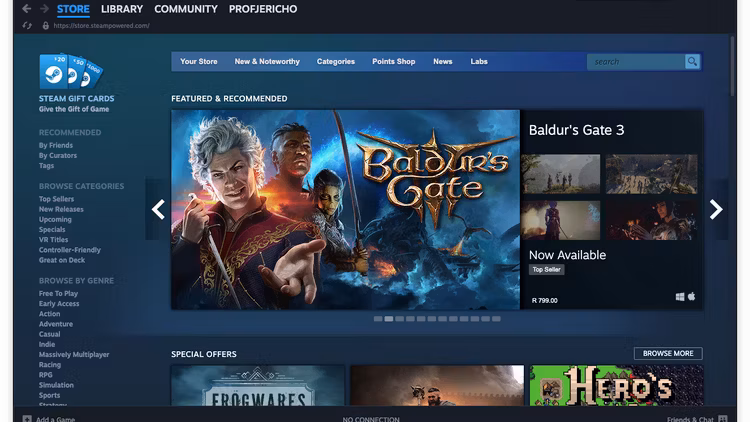Browse Upcoming games
The image size is (750, 422).
pyautogui.click(x=55, y=219)
